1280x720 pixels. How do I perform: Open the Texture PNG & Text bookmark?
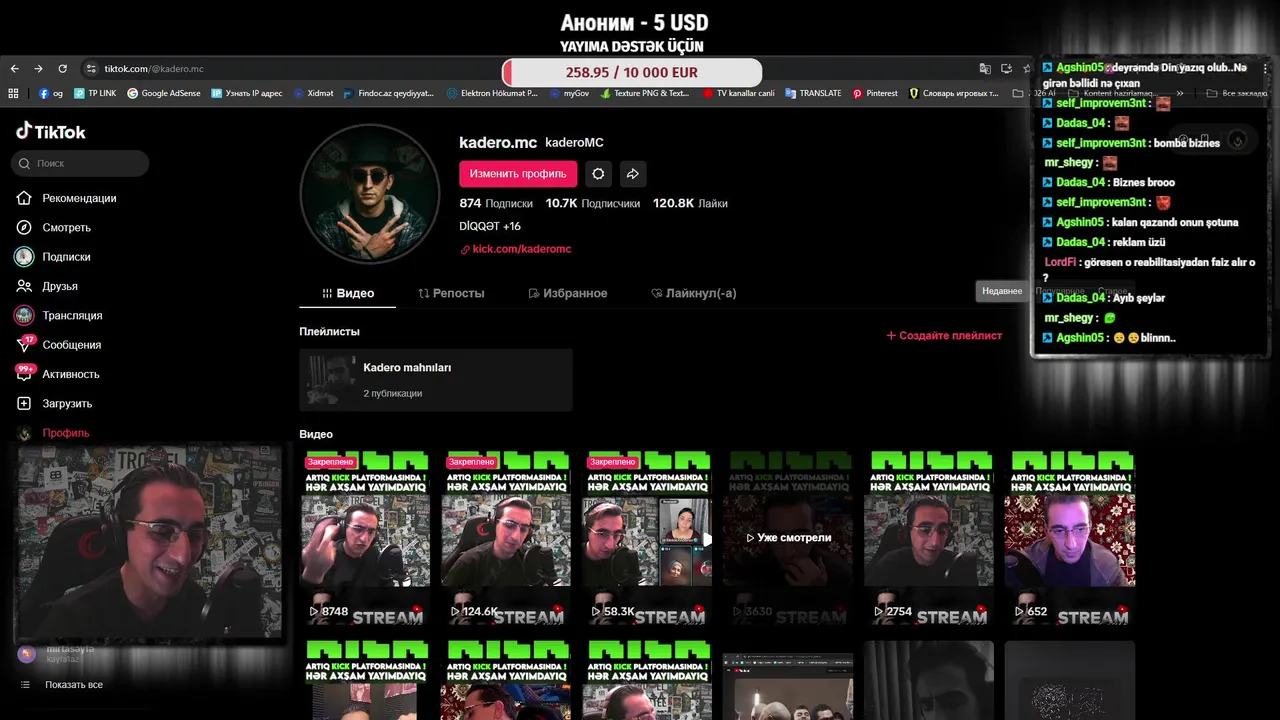(645, 93)
